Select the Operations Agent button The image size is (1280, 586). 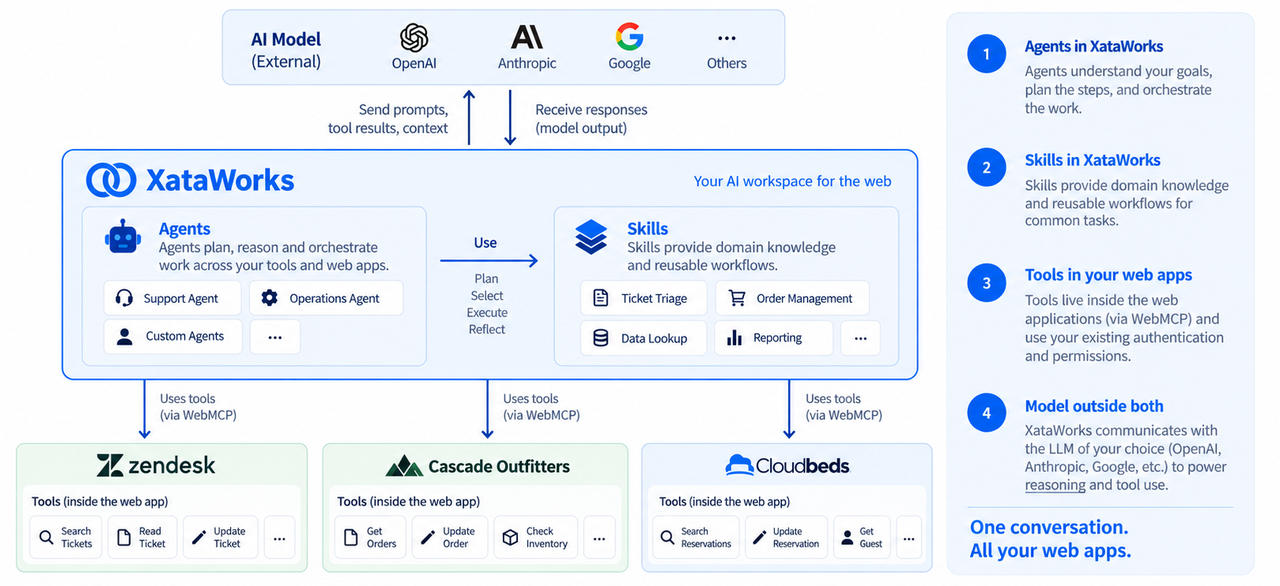[x=326, y=298]
